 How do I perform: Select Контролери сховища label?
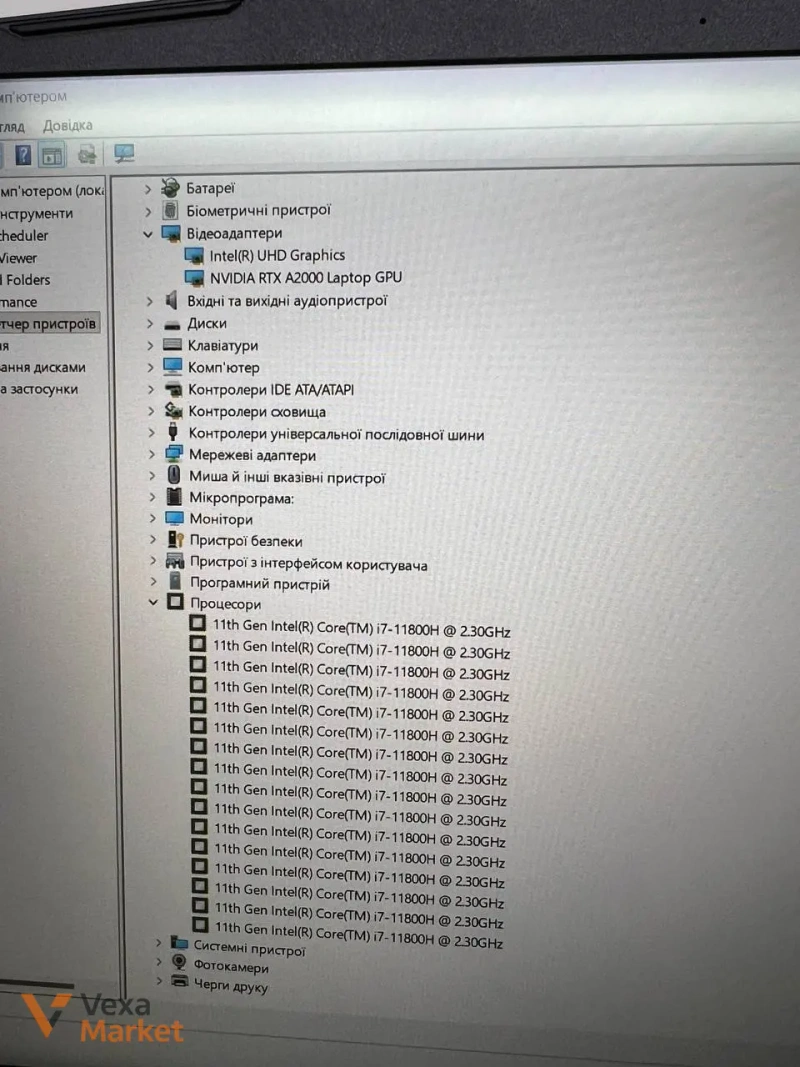(256, 412)
